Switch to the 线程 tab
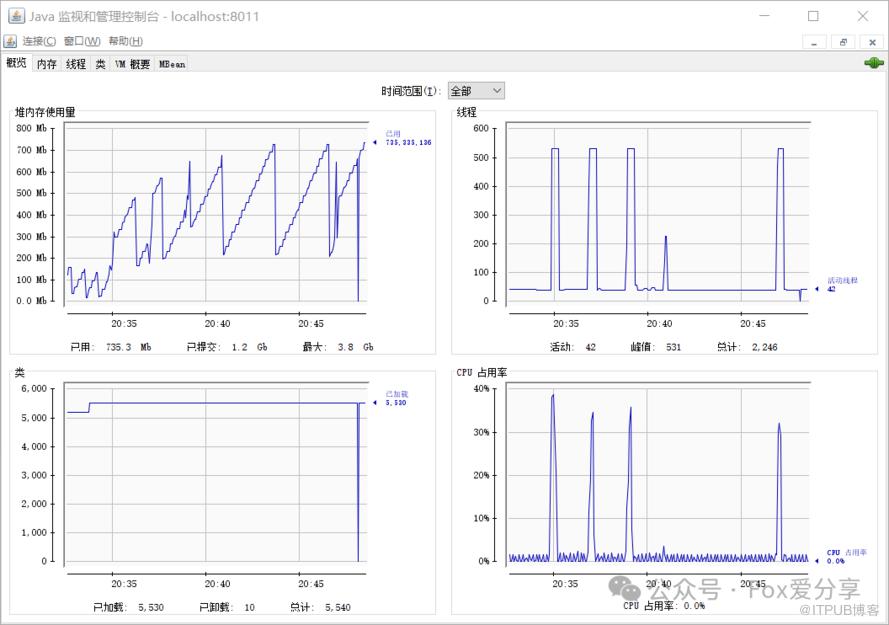 point(75,64)
